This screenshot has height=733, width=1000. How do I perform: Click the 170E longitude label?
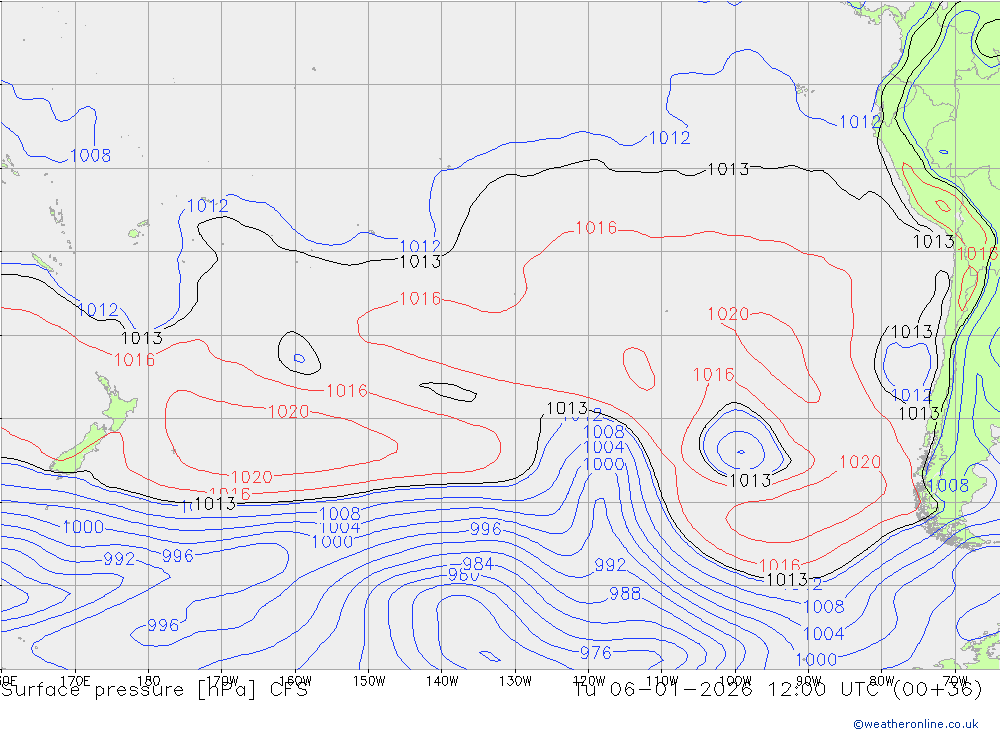tap(75, 681)
